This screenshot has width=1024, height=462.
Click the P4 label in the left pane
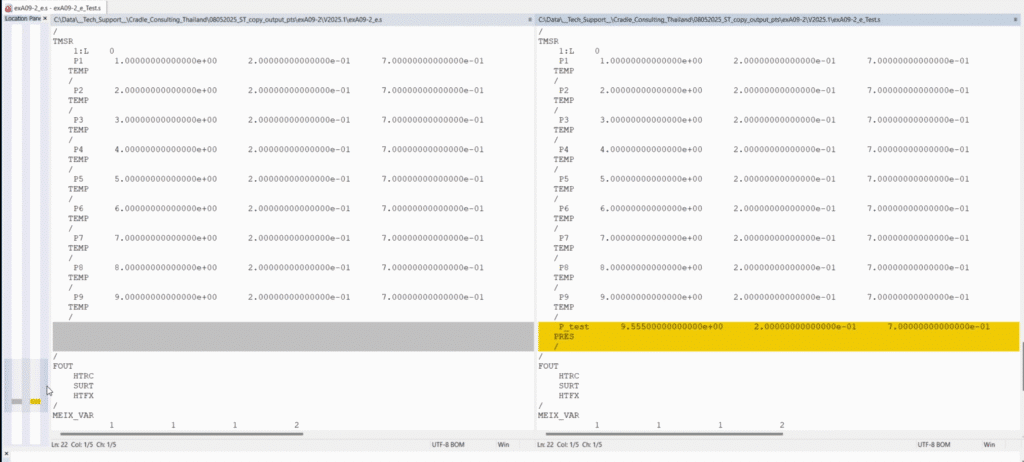coord(78,150)
